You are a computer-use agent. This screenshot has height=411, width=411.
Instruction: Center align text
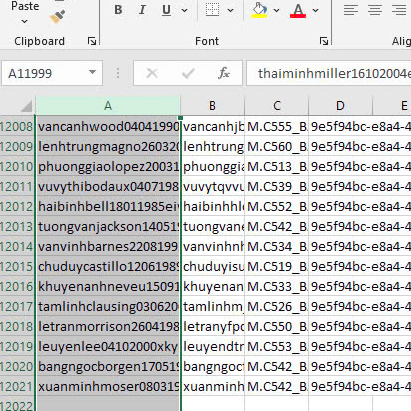[x=375, y=10]
